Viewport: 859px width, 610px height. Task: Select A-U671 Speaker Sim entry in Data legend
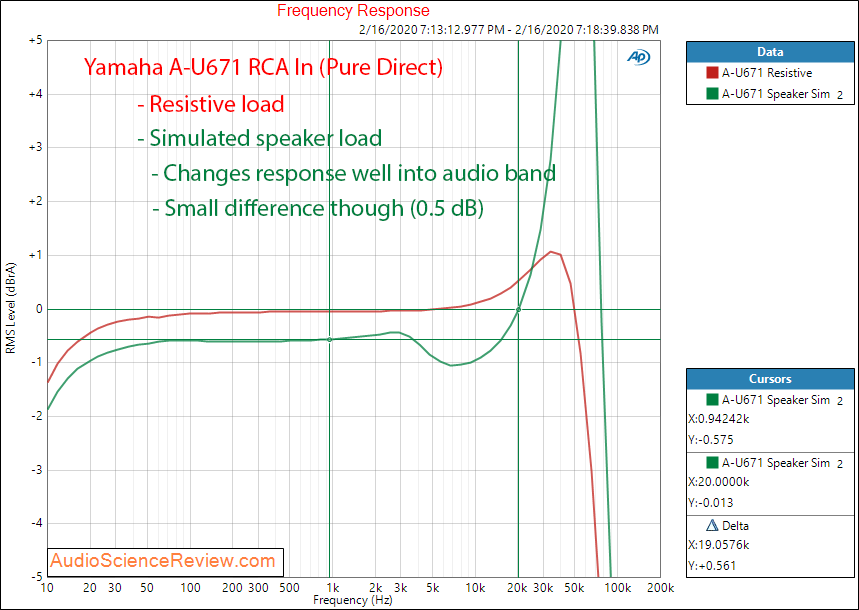click(775, 94)
